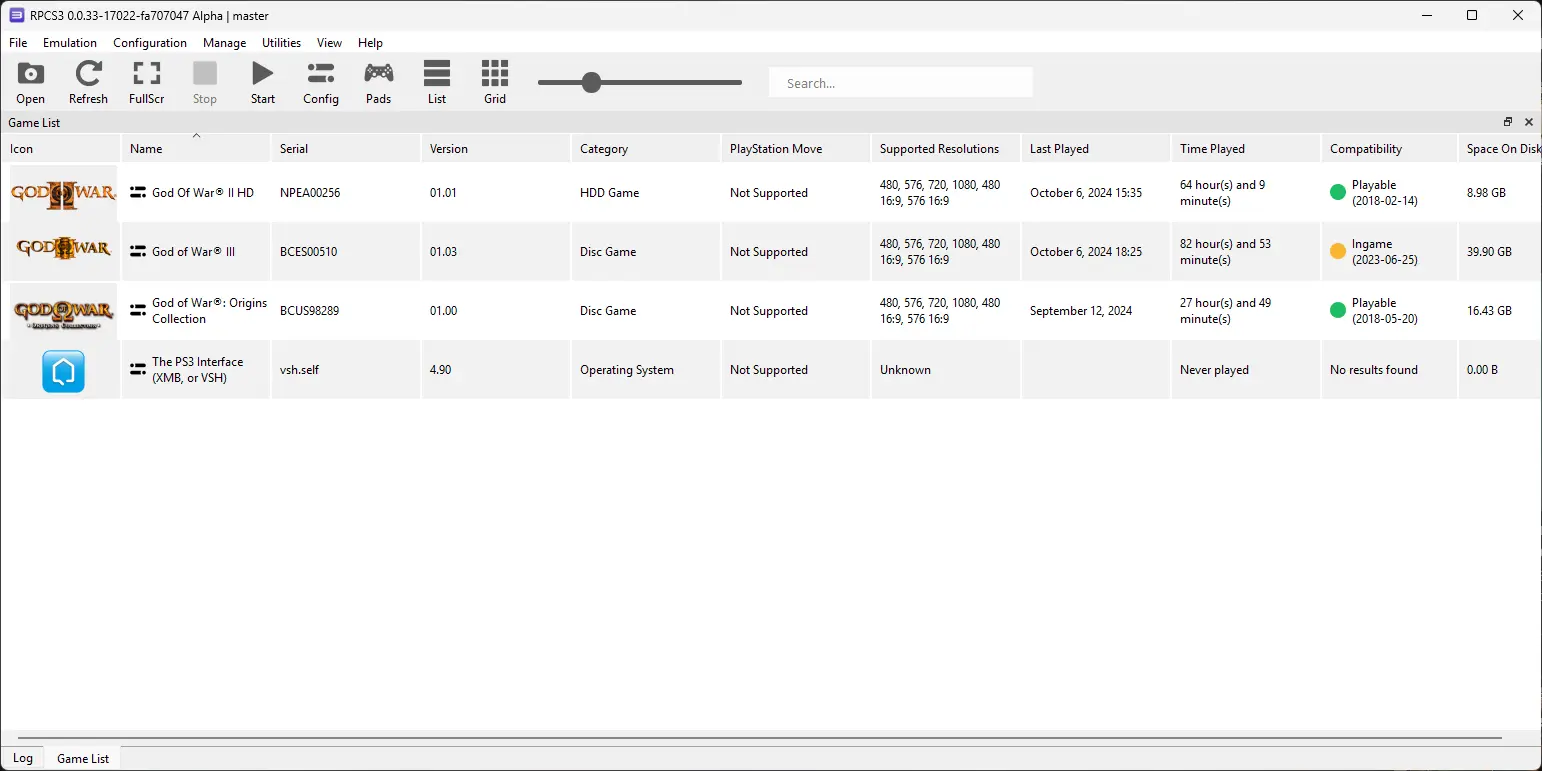The height and width of the screenshot is (771, 1542).
Task: Sort by PlayStation Move column header
Action: point(796,148)
